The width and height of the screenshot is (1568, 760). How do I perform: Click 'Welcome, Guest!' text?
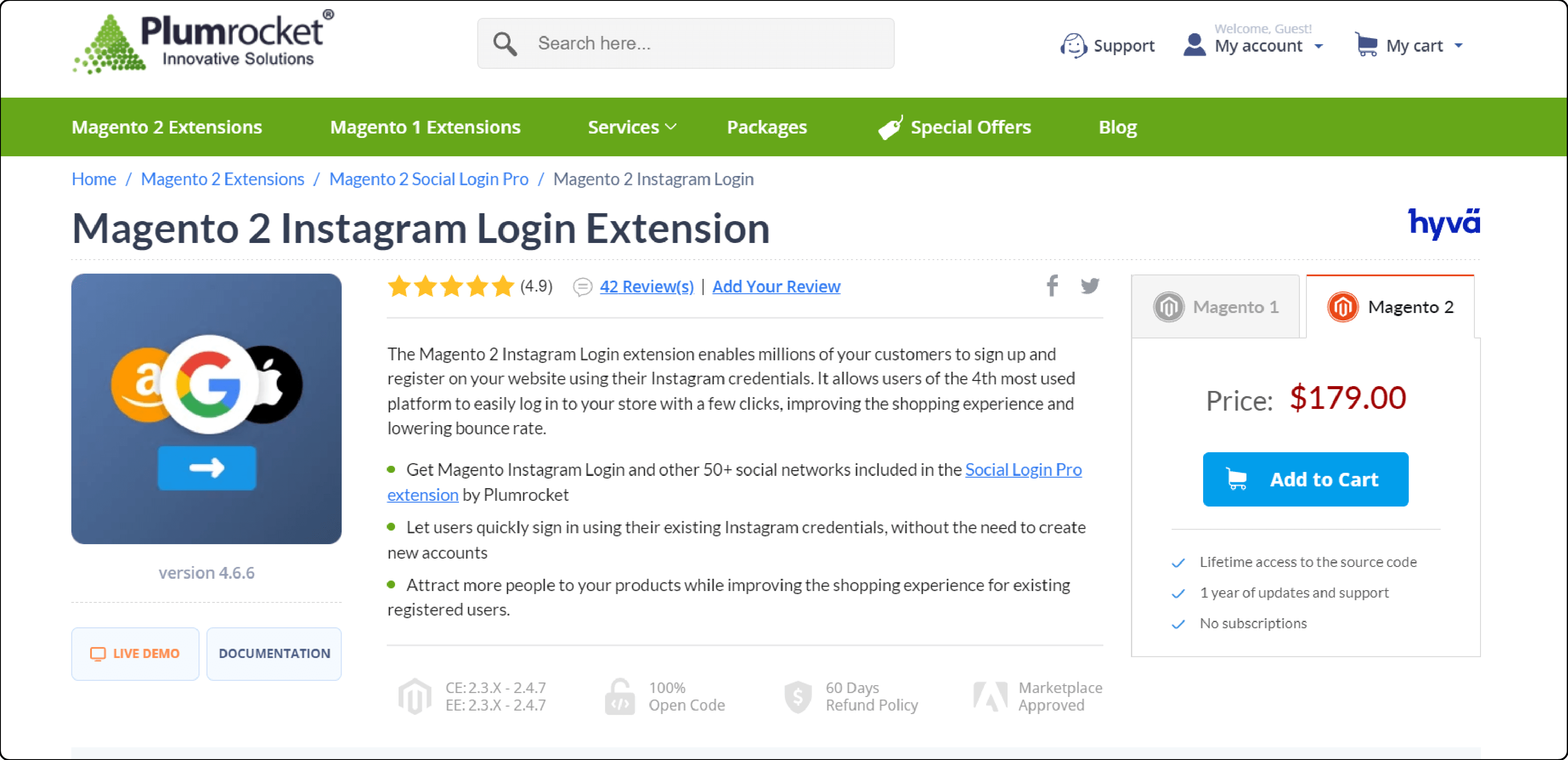pyautogui.click(x=1263, y=28)
